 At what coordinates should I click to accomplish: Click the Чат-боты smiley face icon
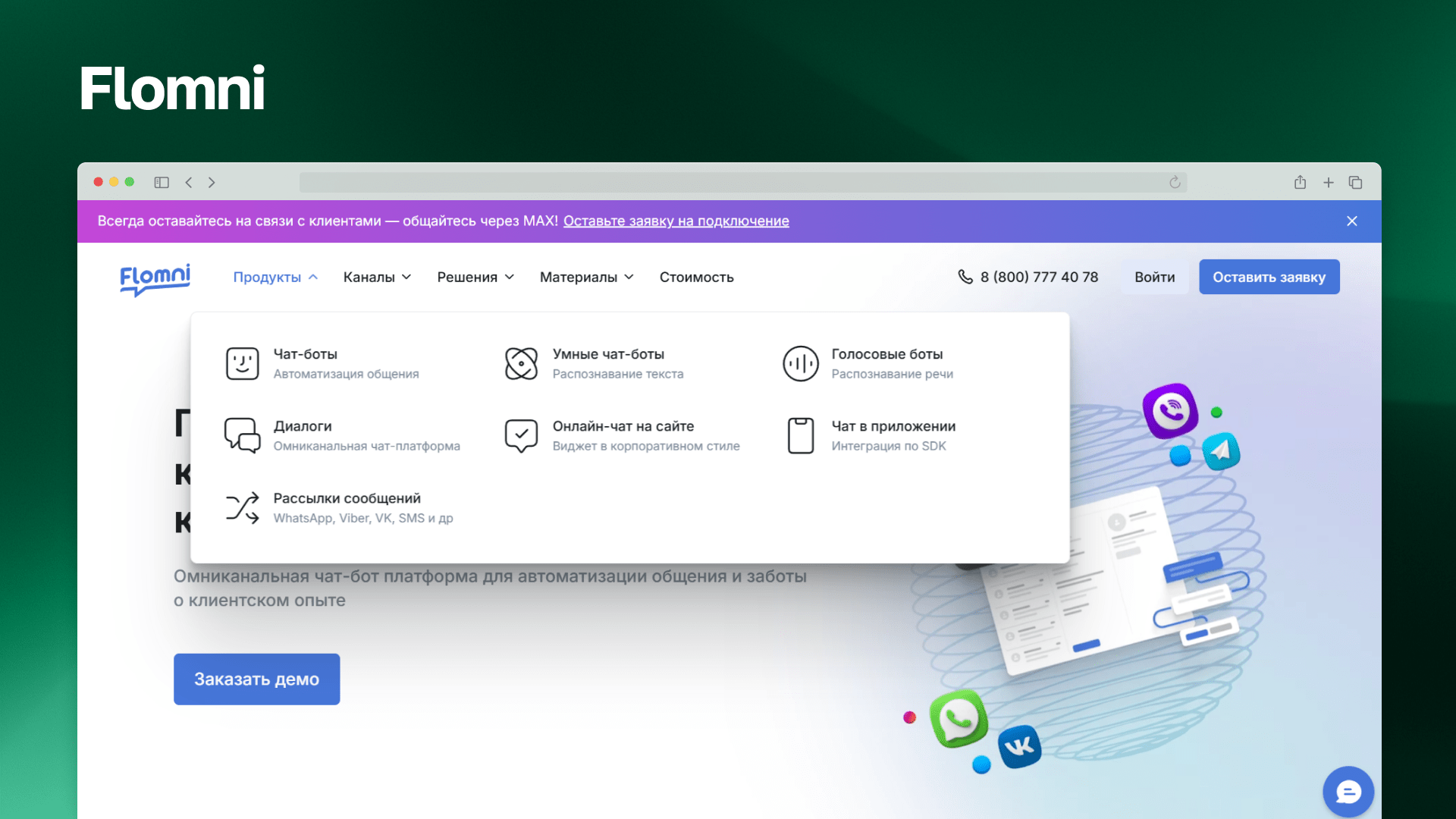point(243,364)
